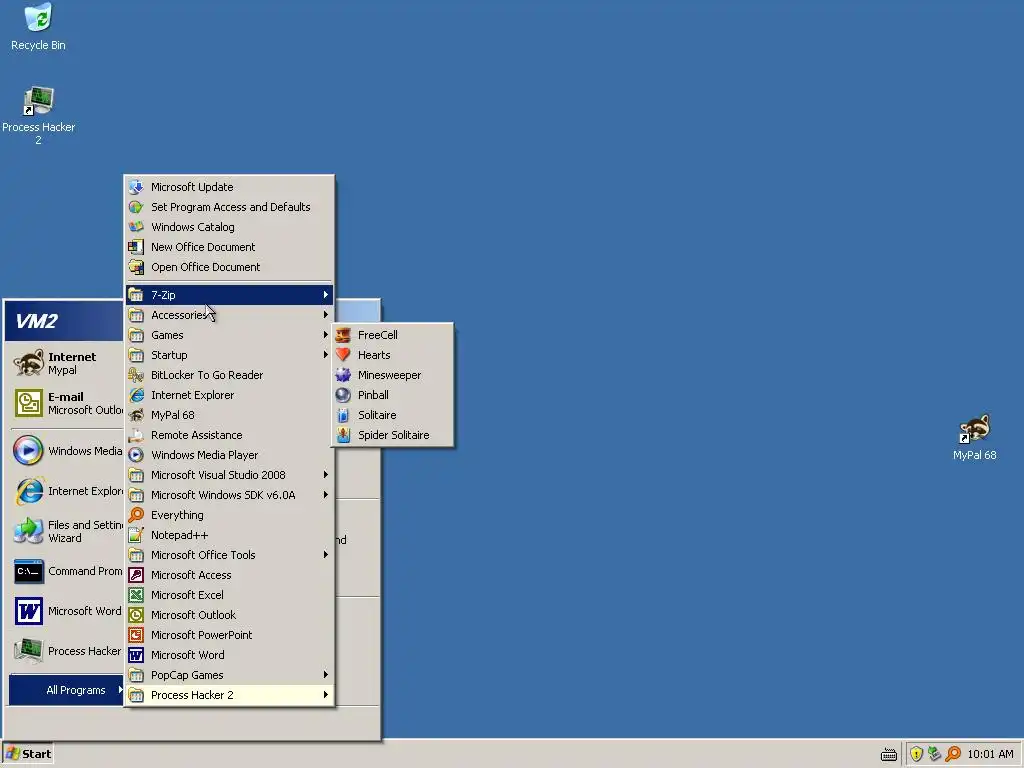Open Windows Media in the recent programs list
This screenshot has height=768, width=1024.
[x=67, y=451]
